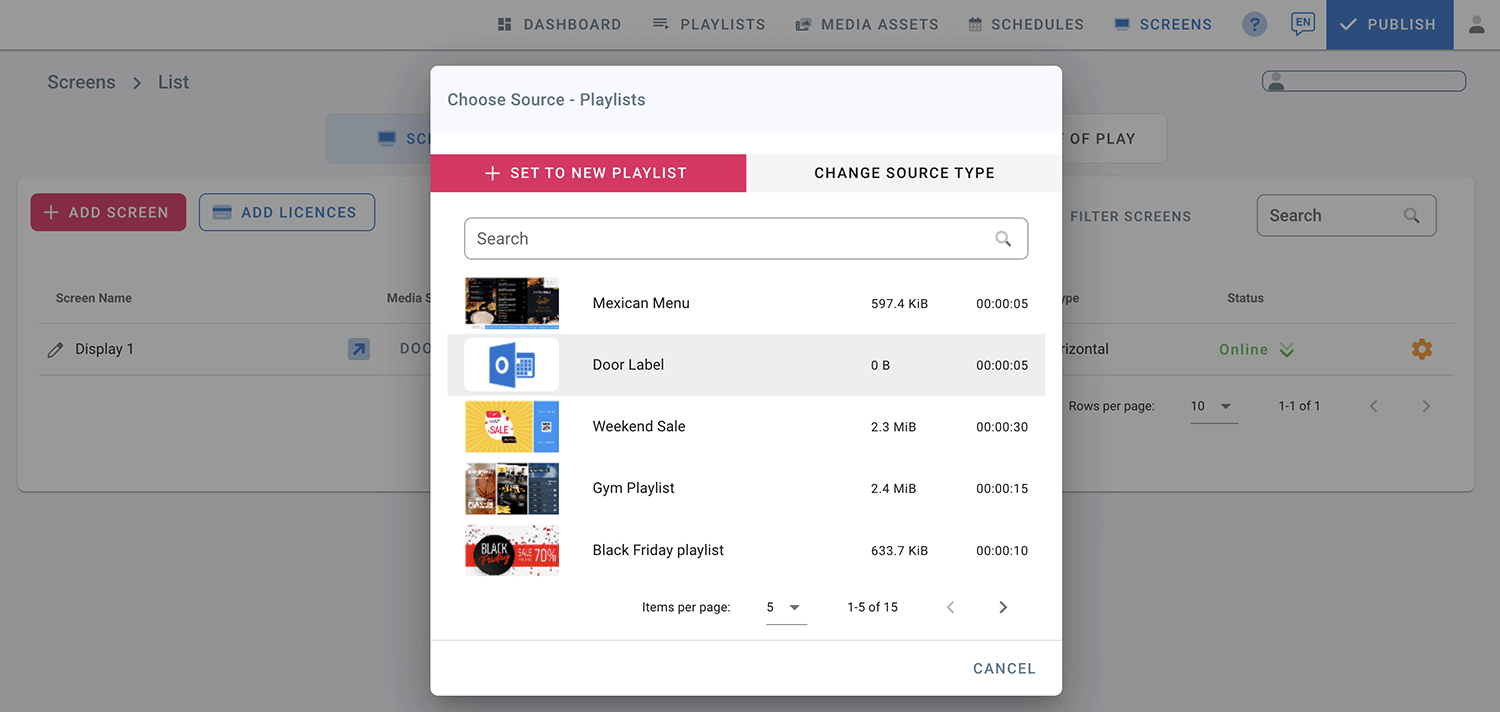The height and width of the screenshot is (712, 1500).
Task: Select the Weekend Sale playlist thumbnail
Action: pyautogui.click(x=512, y=427)
